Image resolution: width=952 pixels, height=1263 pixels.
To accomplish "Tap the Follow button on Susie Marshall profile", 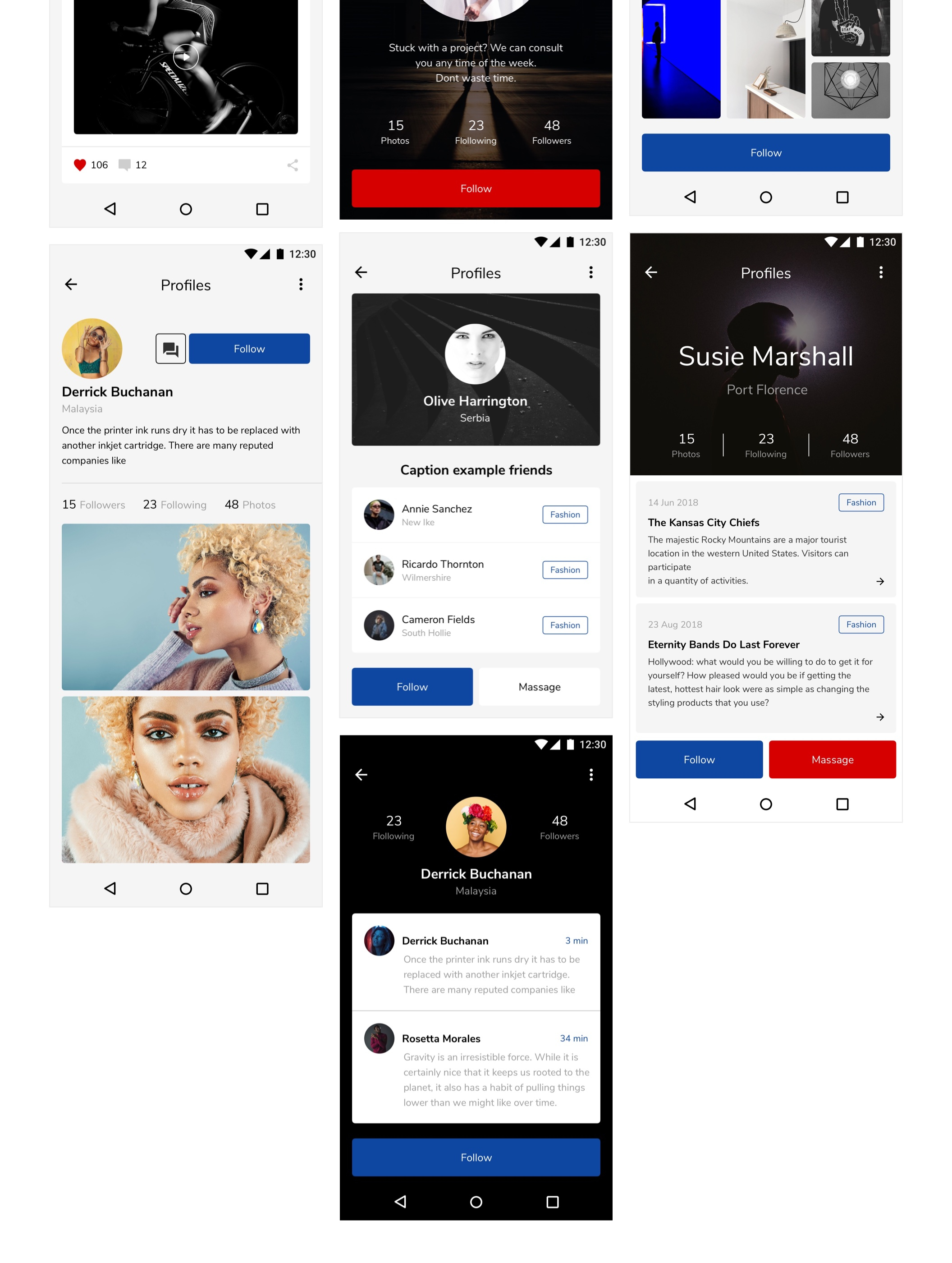I will coord(699,759).
